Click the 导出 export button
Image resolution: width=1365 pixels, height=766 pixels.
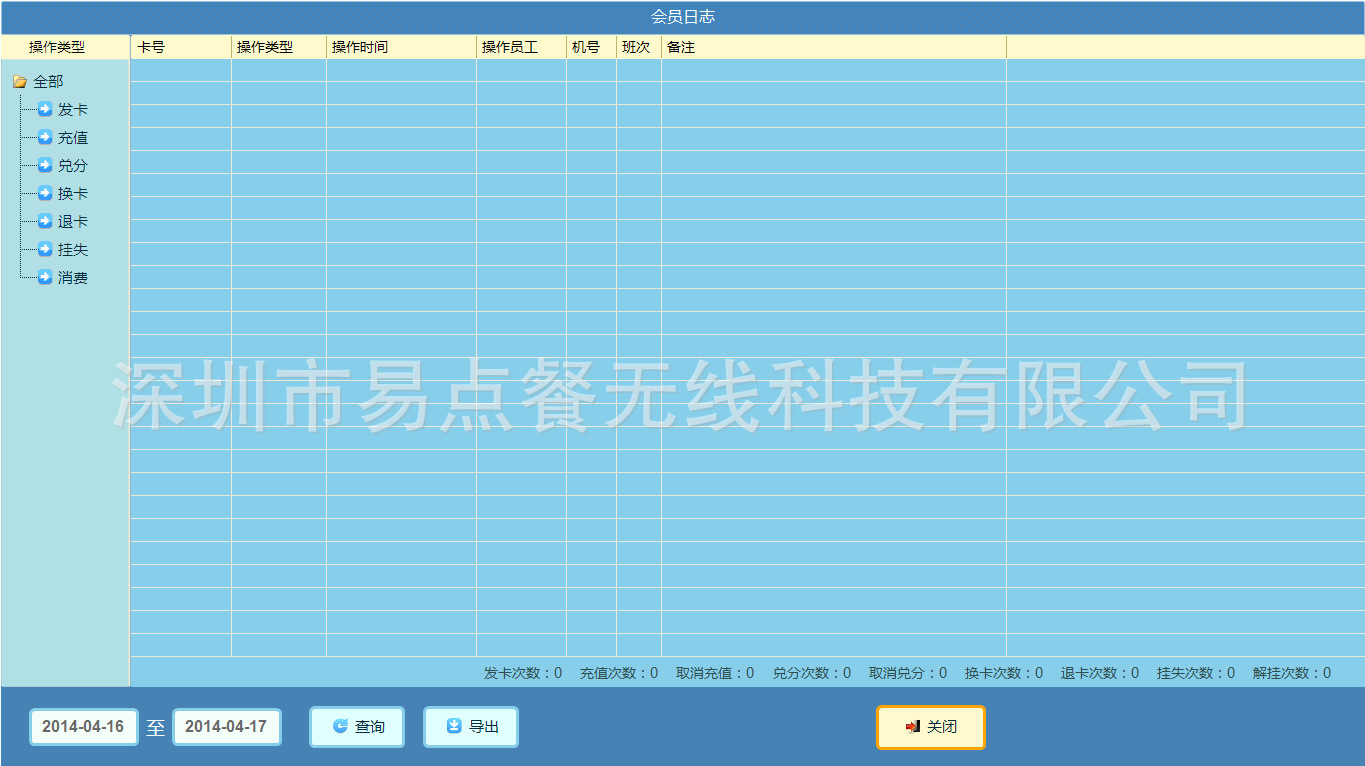point(471,727)
